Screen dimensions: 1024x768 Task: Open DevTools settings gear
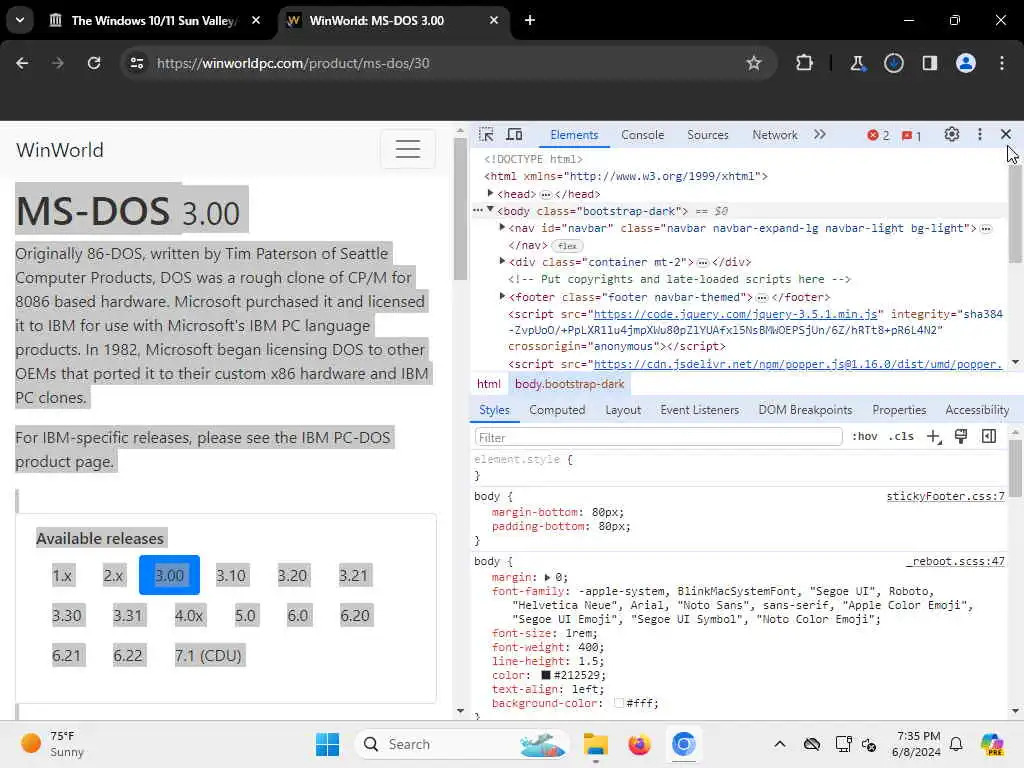point(952,135)
